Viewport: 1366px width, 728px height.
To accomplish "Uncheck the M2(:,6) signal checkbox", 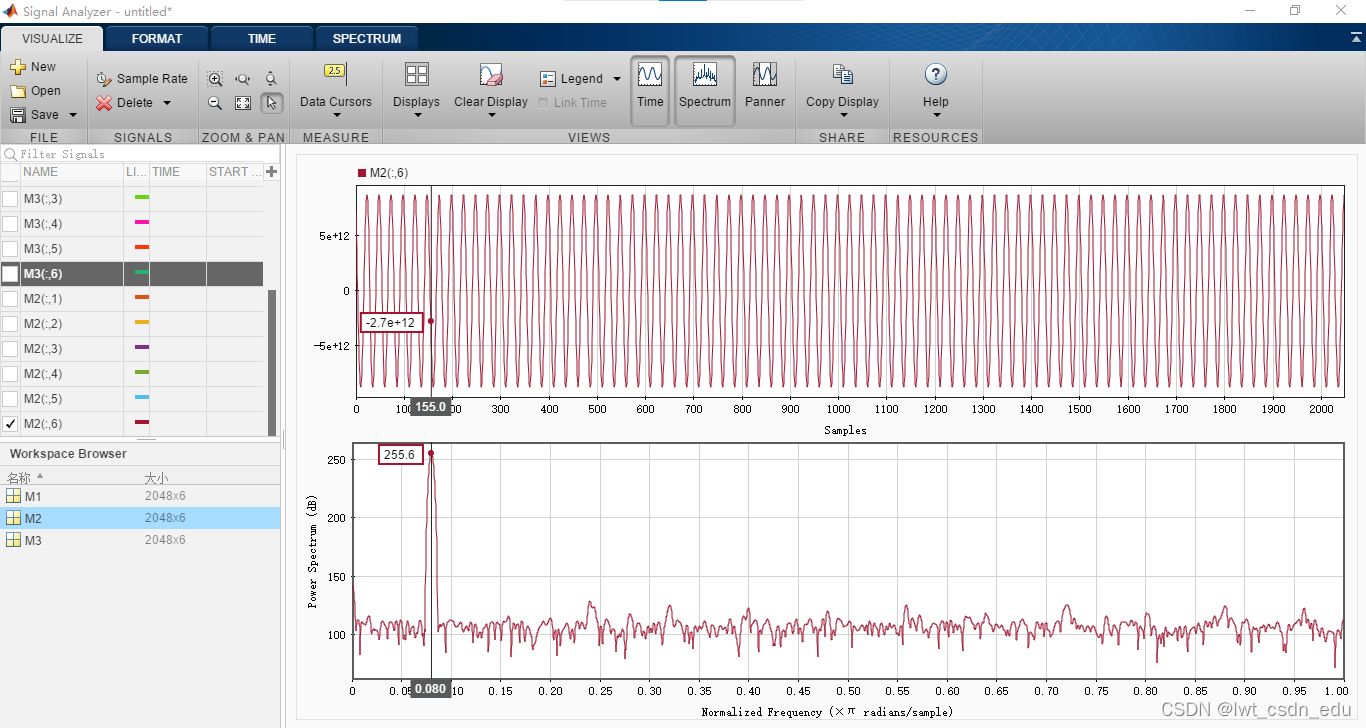I will point(10,424).
